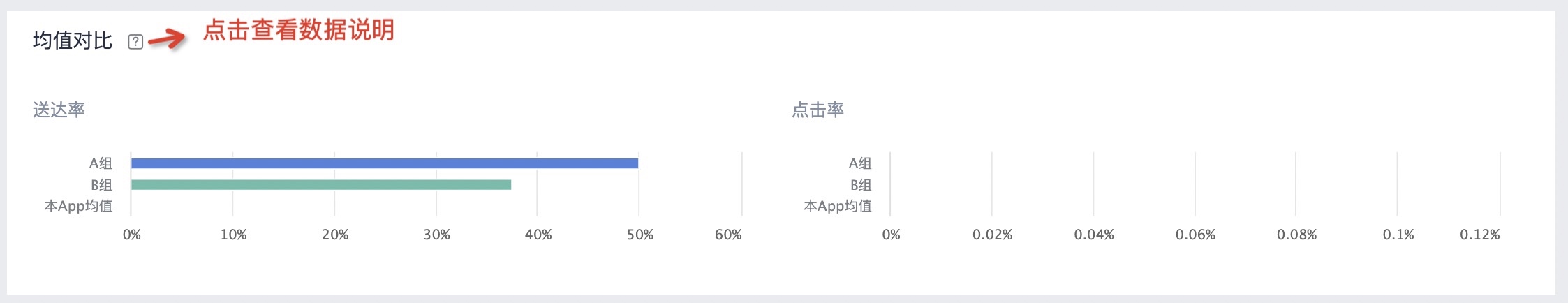Viewport: 1568px width, 303px height.
Task: Click the red 点击查看数据说明 text
Action: [299, 30]
